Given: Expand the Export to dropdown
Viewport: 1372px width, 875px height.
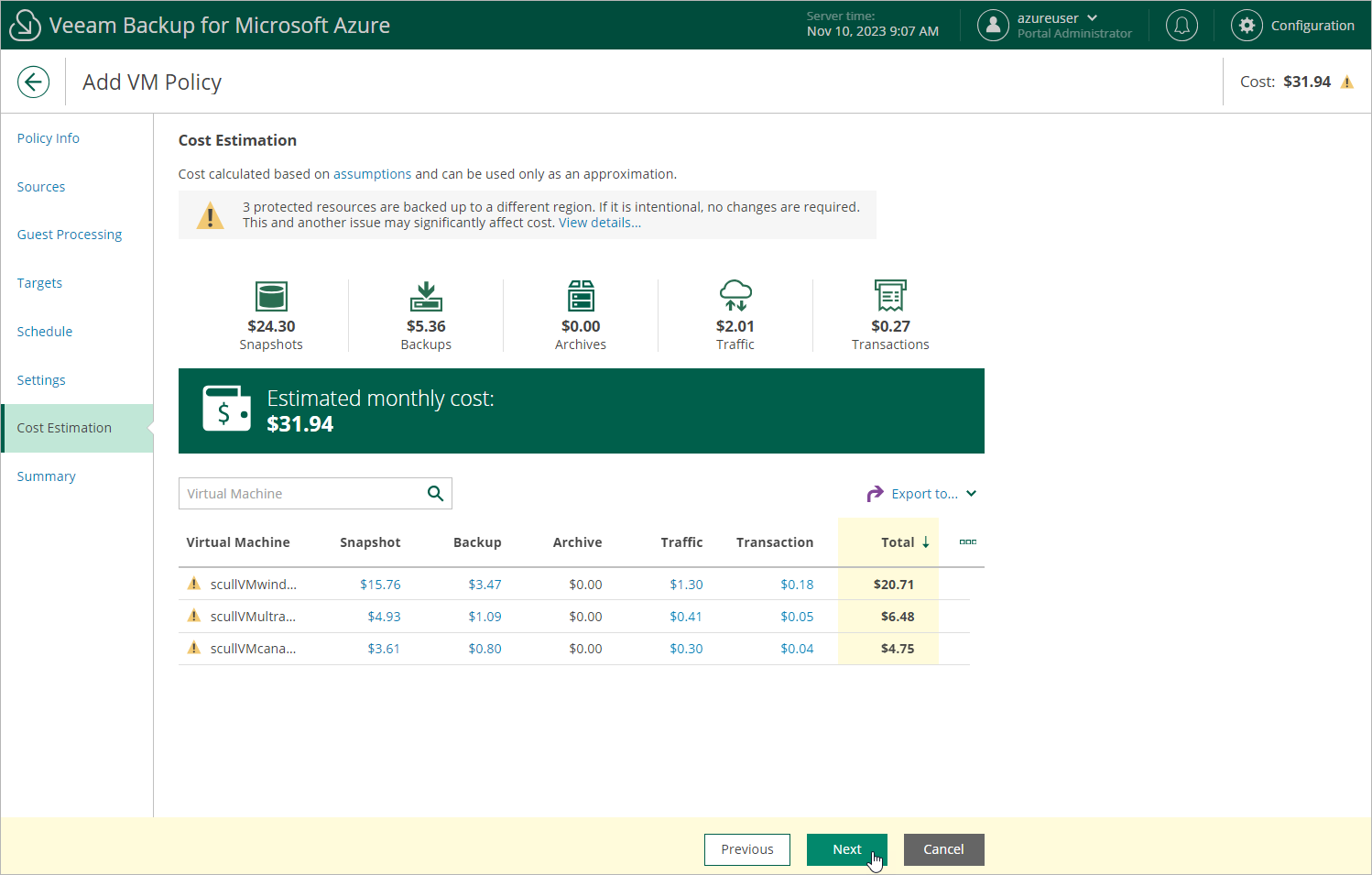Looking at the screenshot, I should click(x=972, y=494).
